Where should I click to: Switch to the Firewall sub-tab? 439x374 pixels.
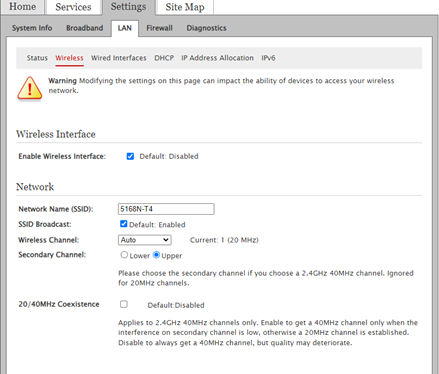pos(159,28)
